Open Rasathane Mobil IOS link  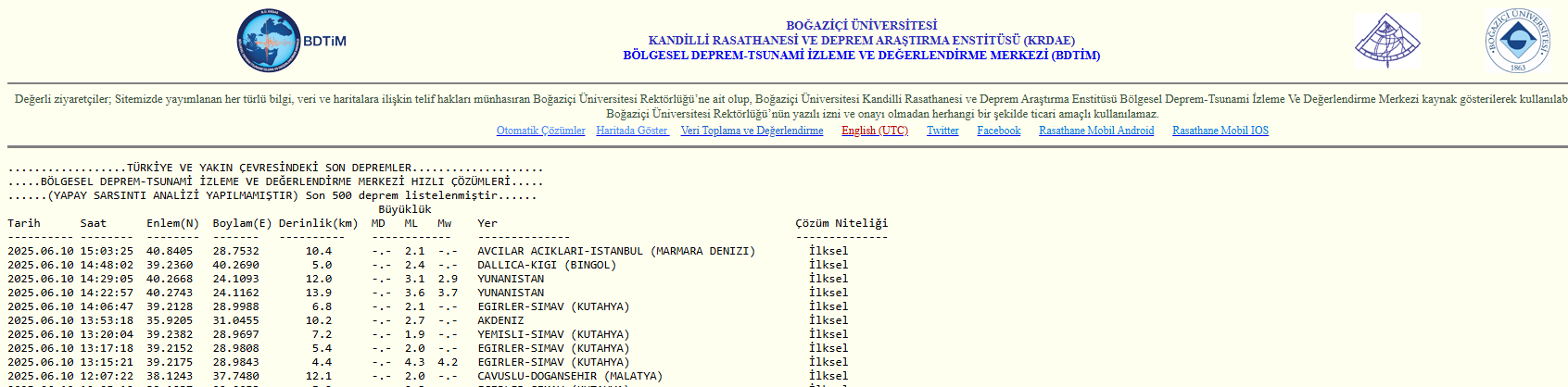coord(1220,131)
